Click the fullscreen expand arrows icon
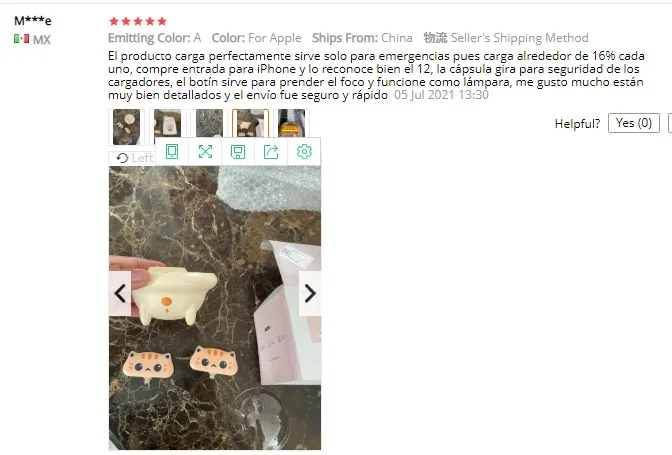The width and height of the screenshot is (672, 455). coord(205,152)
